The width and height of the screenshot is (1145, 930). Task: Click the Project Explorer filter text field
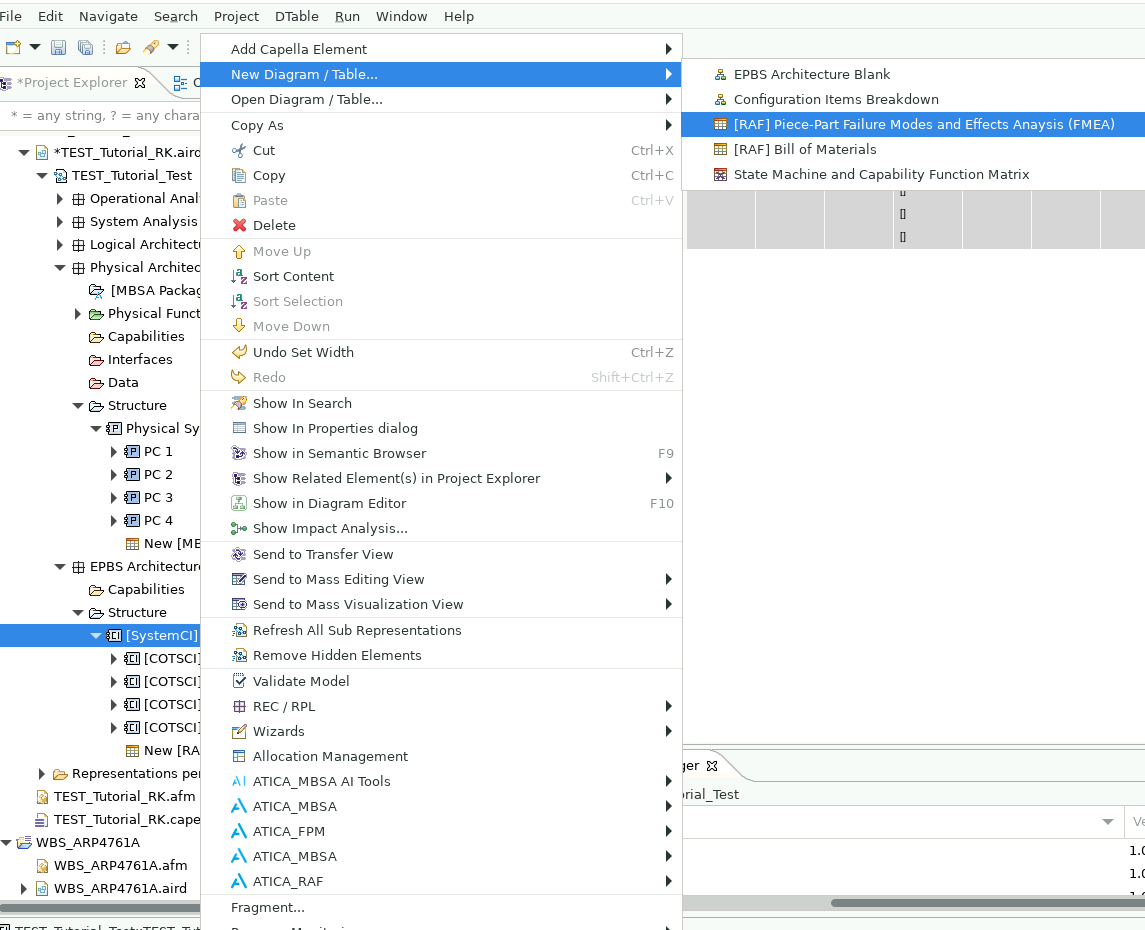102,115
